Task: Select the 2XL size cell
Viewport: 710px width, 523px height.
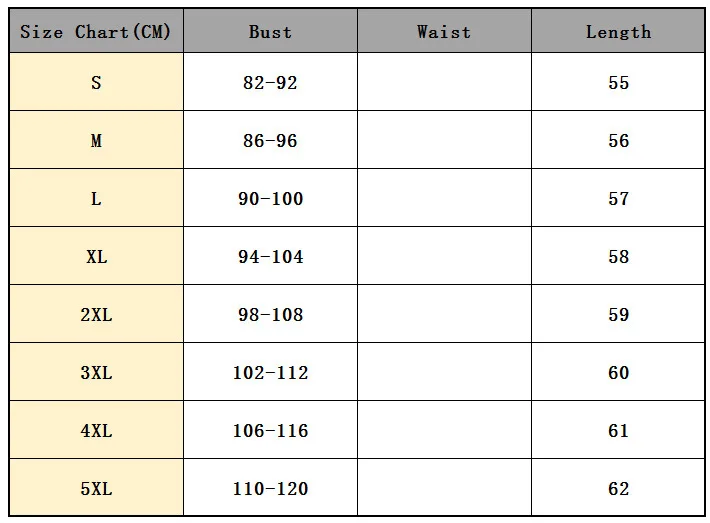Action: pyautogui.click(x=96, y=315)
